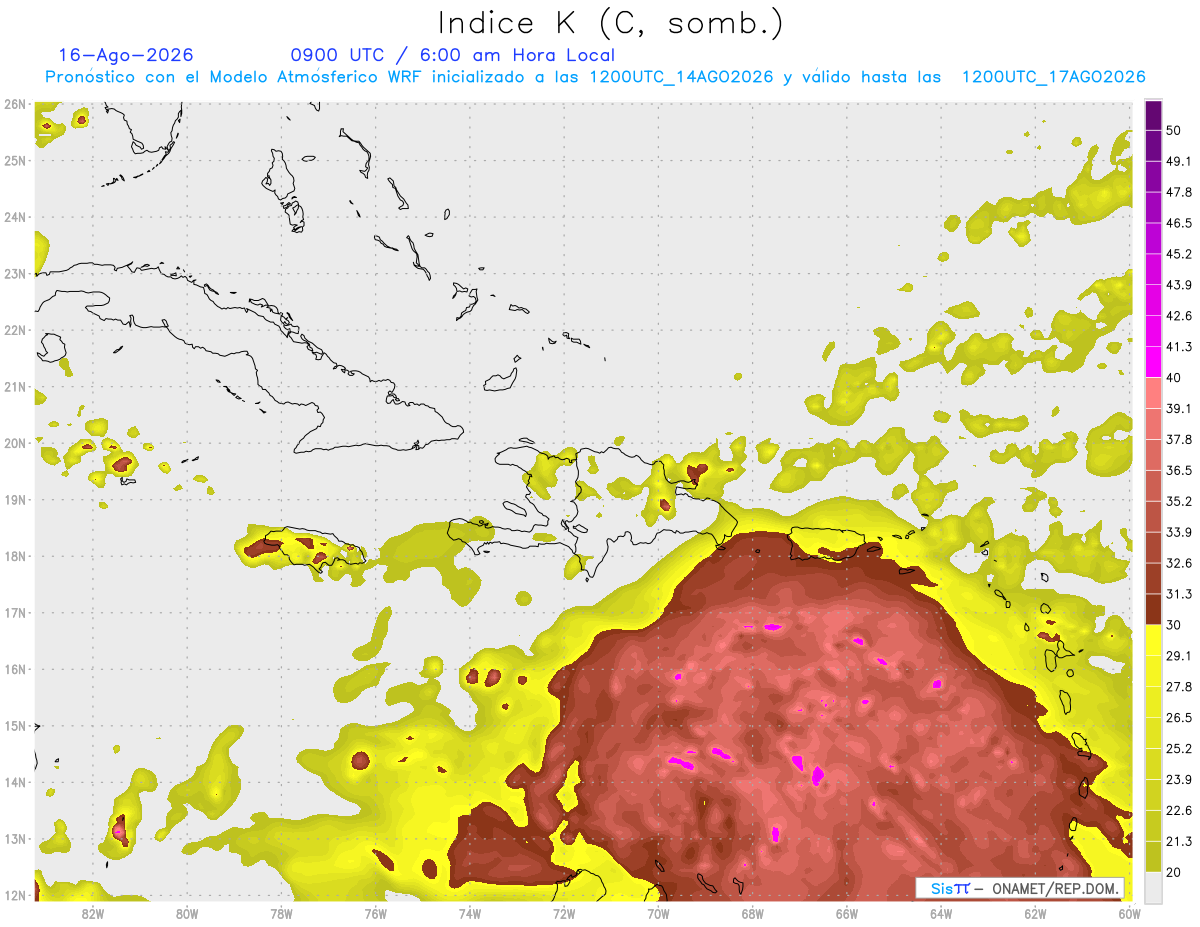Screen dimensions: 1200x927
Task: Select the '30' color scale value
Action: click(1174, 625)
